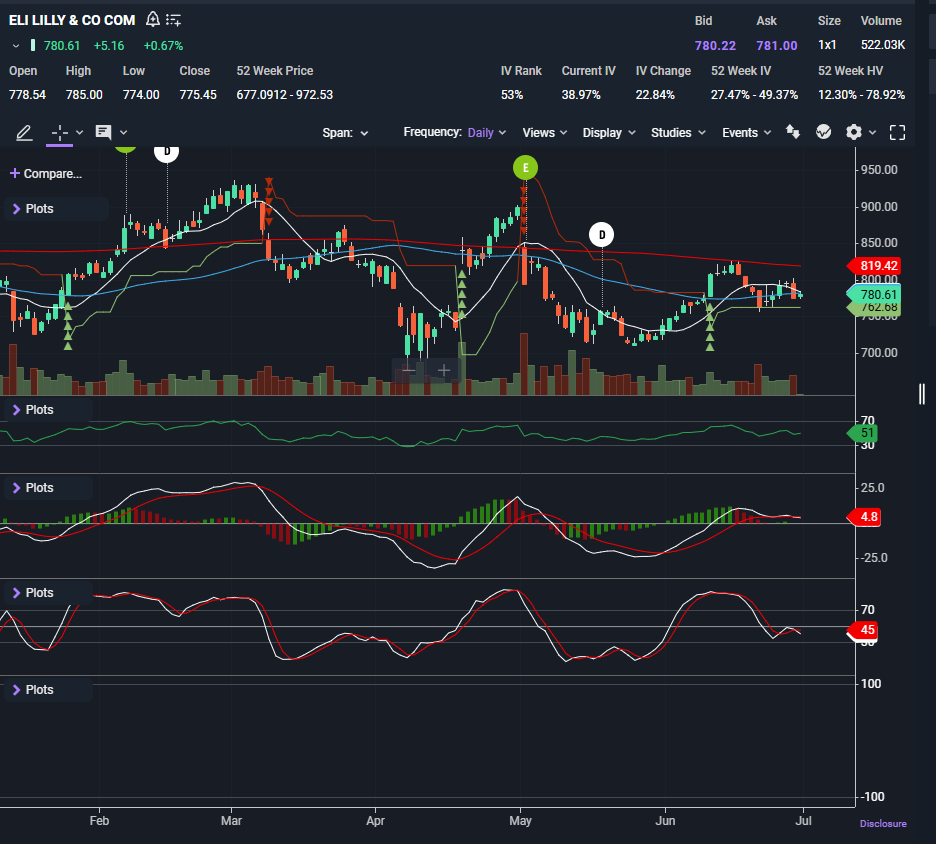This screenshot has height=844, width=936.
Task: Click the white D dividend marker in May
Action: pos(602,235)
